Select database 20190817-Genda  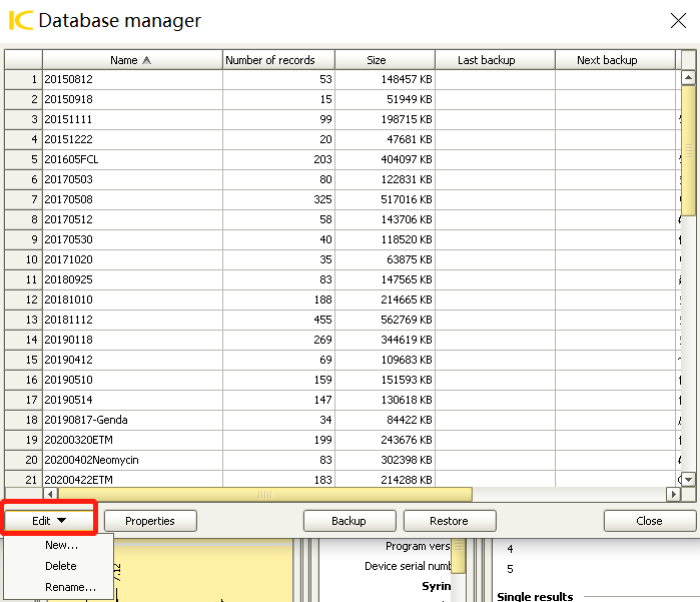pos(132,420)
